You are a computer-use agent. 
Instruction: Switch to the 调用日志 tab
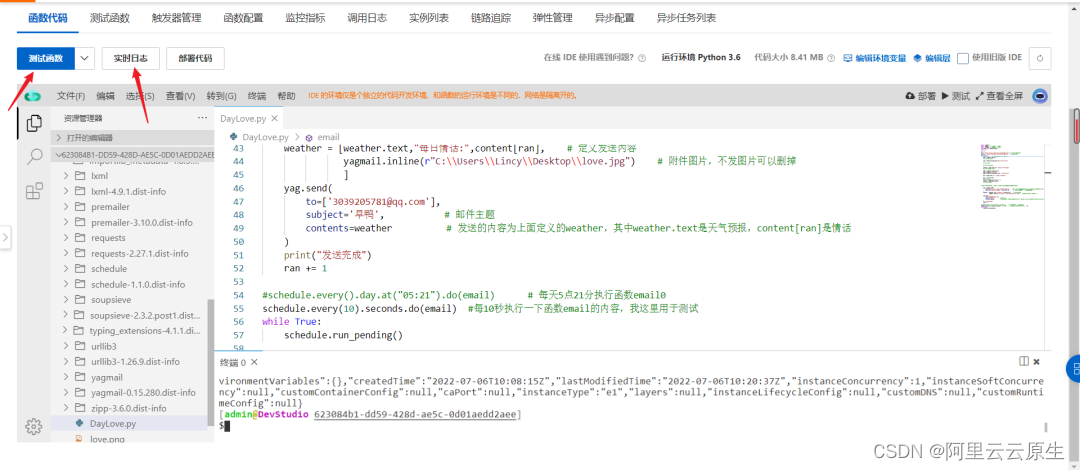point(367,18)
